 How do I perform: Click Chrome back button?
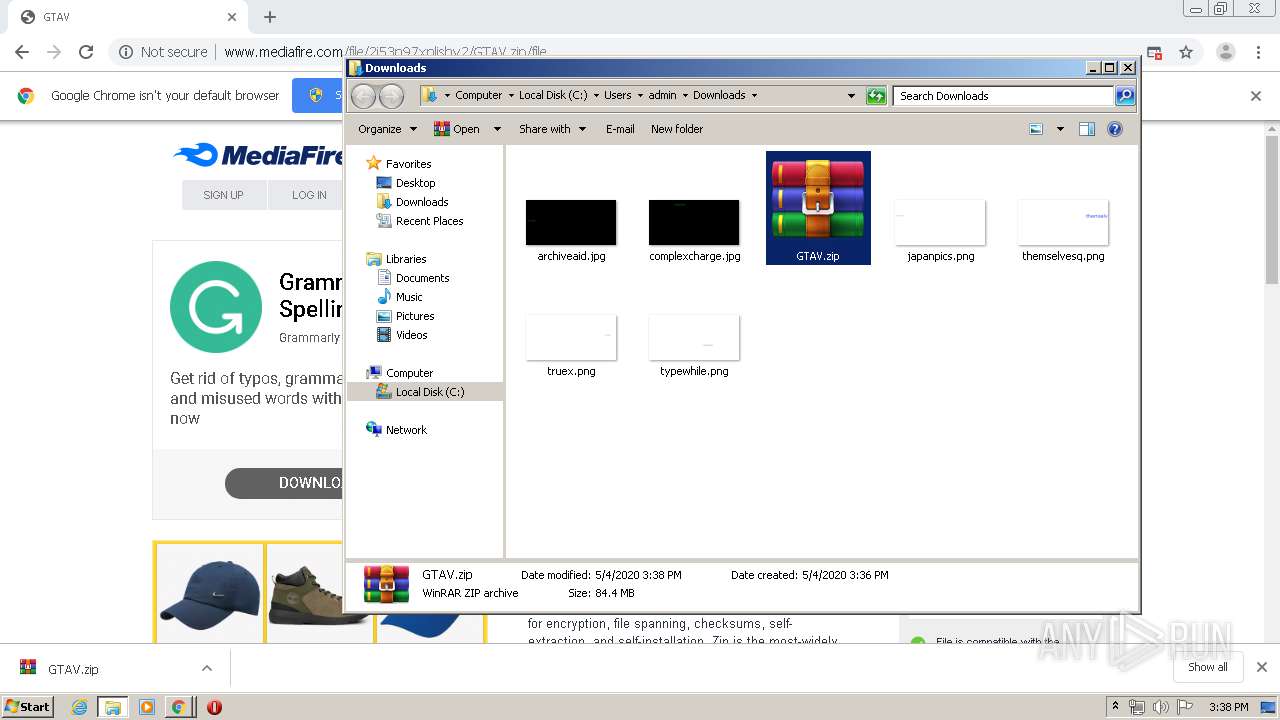pyautogui.click(x=22, y=52)
